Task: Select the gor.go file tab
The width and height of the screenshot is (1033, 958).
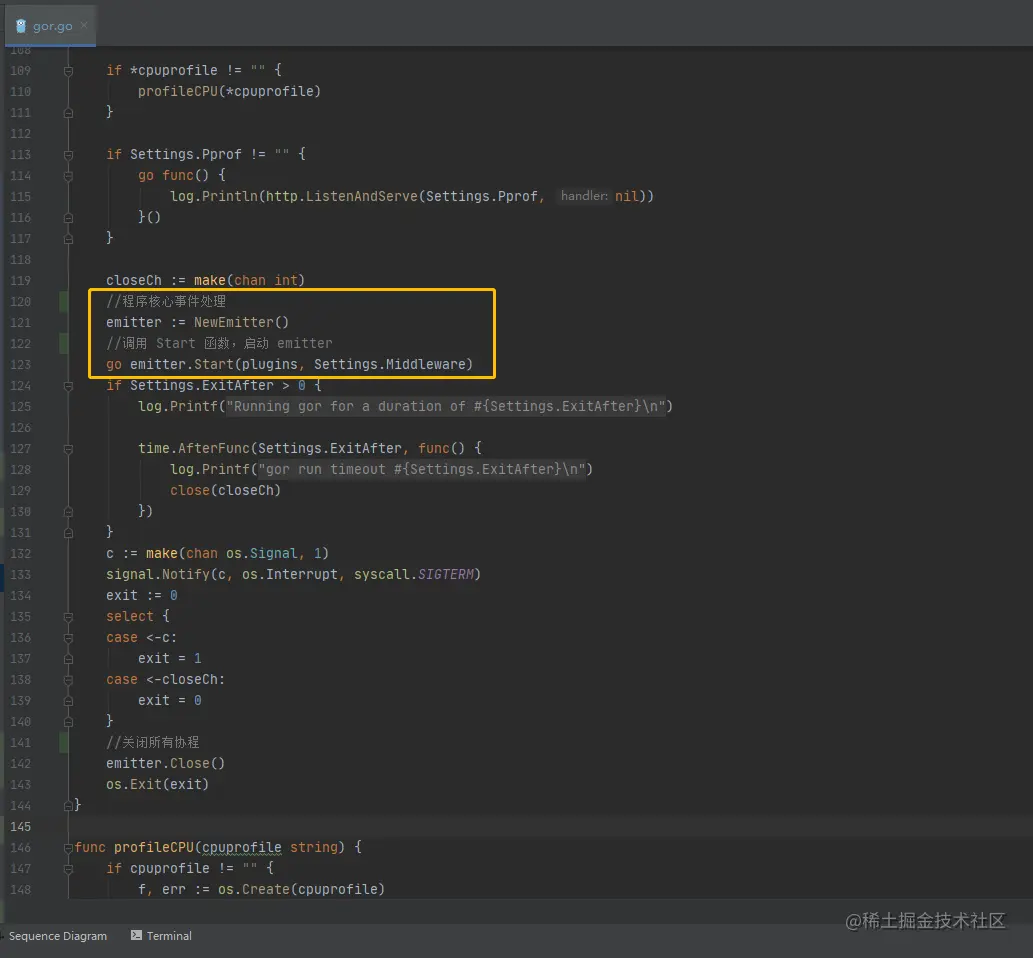Action: 51,26
